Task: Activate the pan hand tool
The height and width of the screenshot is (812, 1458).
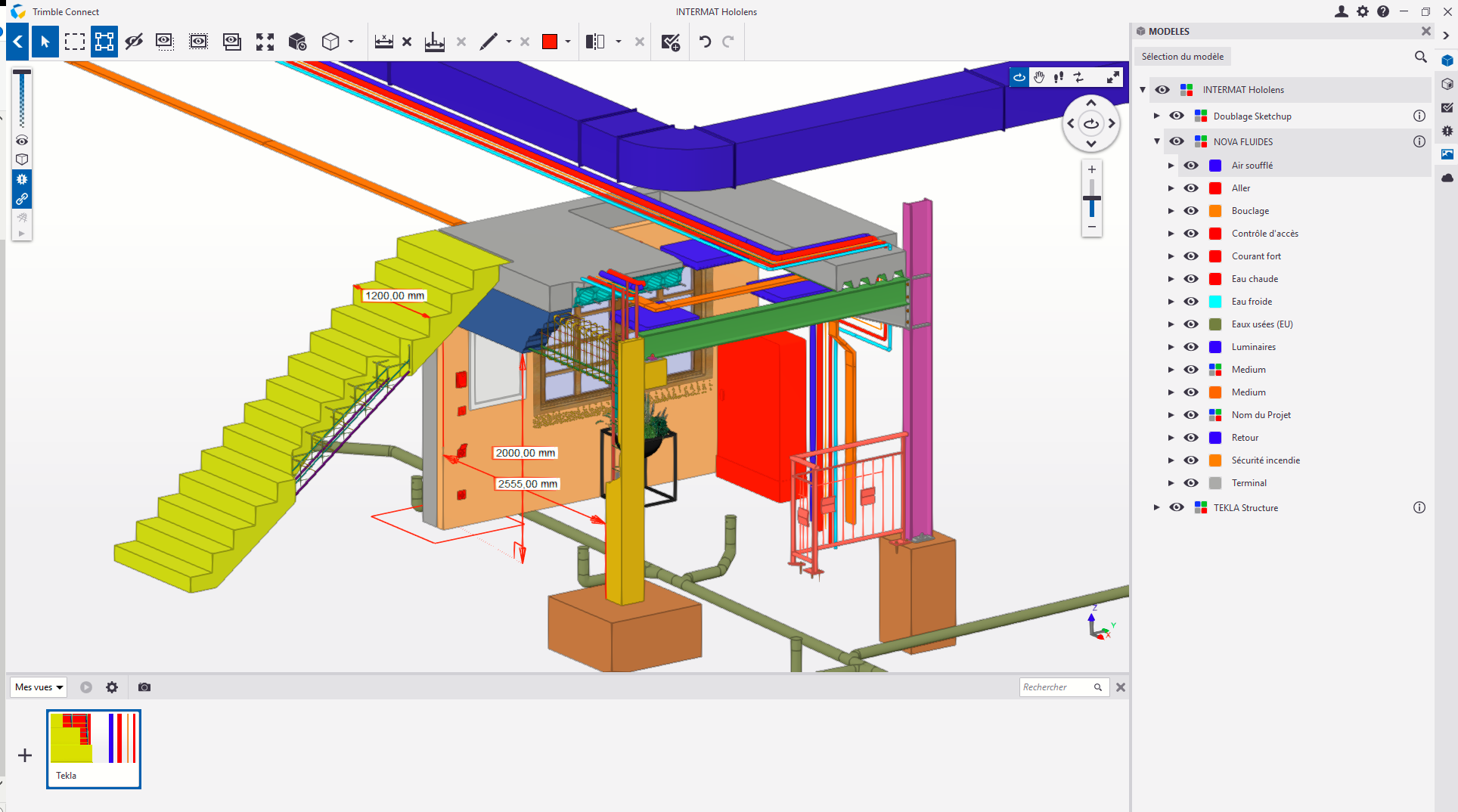Action: [1039, 77]
